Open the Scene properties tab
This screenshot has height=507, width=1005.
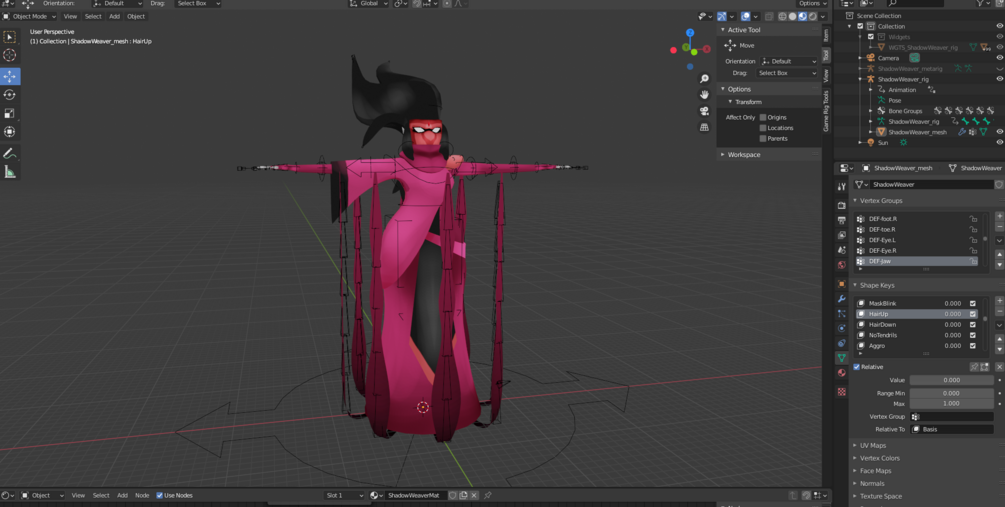click(842, 249)
